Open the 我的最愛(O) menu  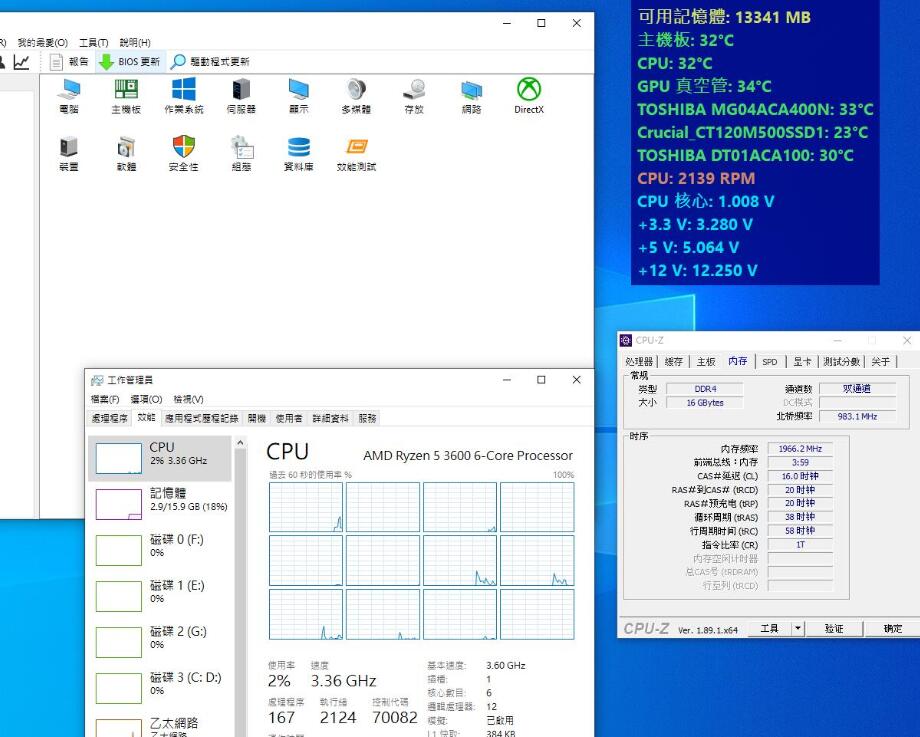(42, 42)
